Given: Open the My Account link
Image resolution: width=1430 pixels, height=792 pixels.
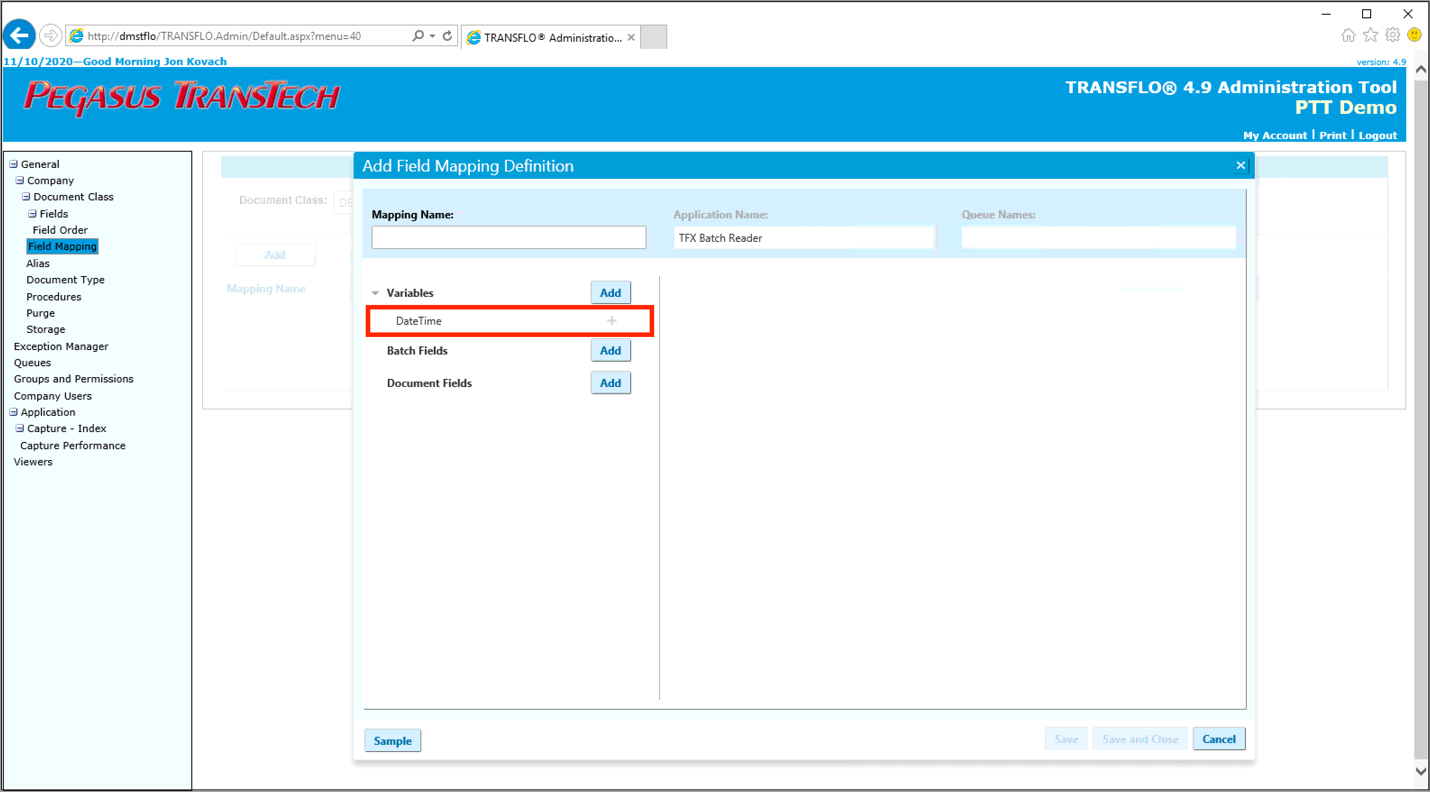Looking at the screenshot, I should 1275,135.
